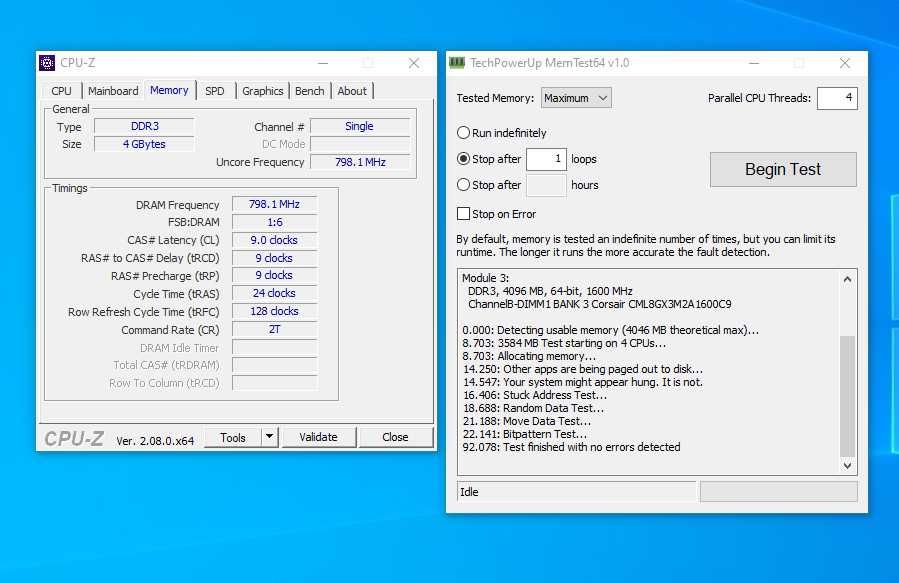
Task: Open the About tab
Action: [x=352, y=91]
